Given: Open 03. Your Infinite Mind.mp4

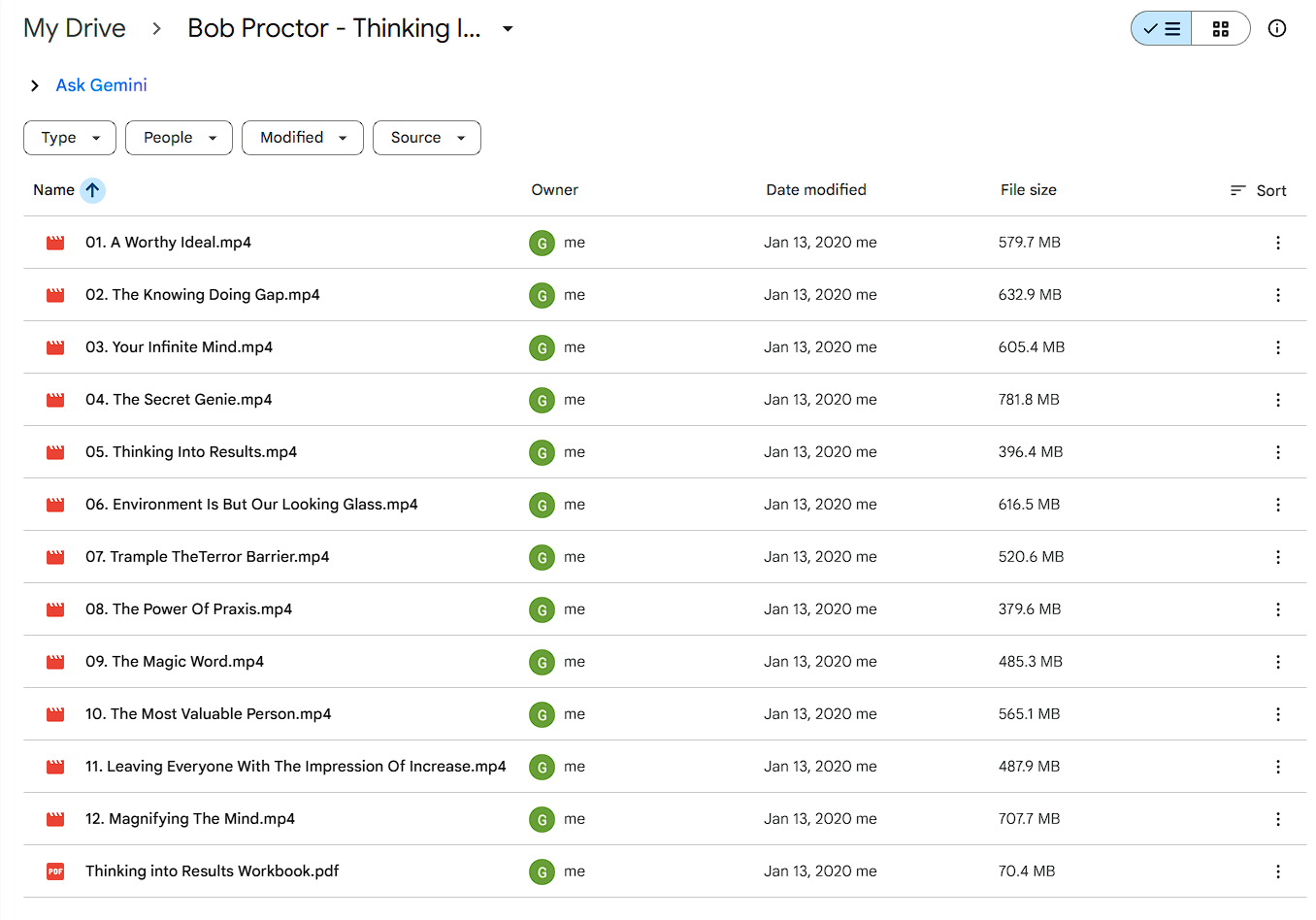Looking at the screenshot, I should tap(179, 347).
